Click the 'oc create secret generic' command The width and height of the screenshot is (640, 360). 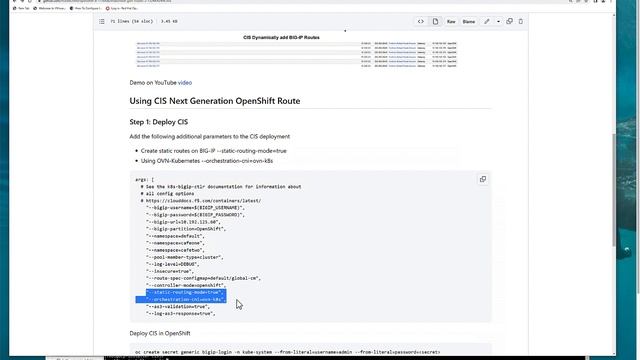[x=287, y=352]
